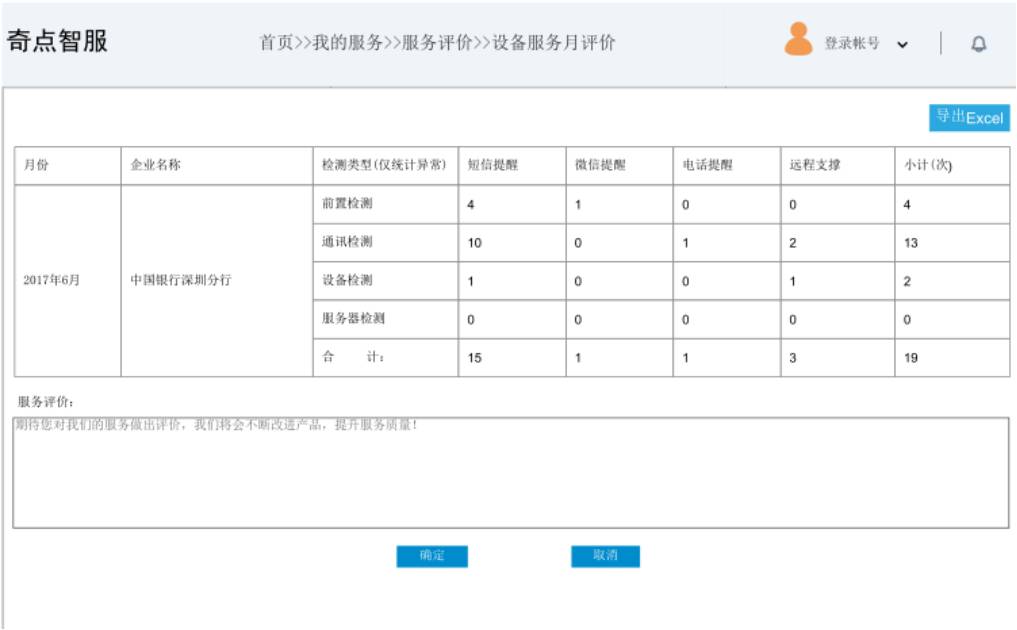
Task: Click the orange user avatar icon
Action: (798, 40)
